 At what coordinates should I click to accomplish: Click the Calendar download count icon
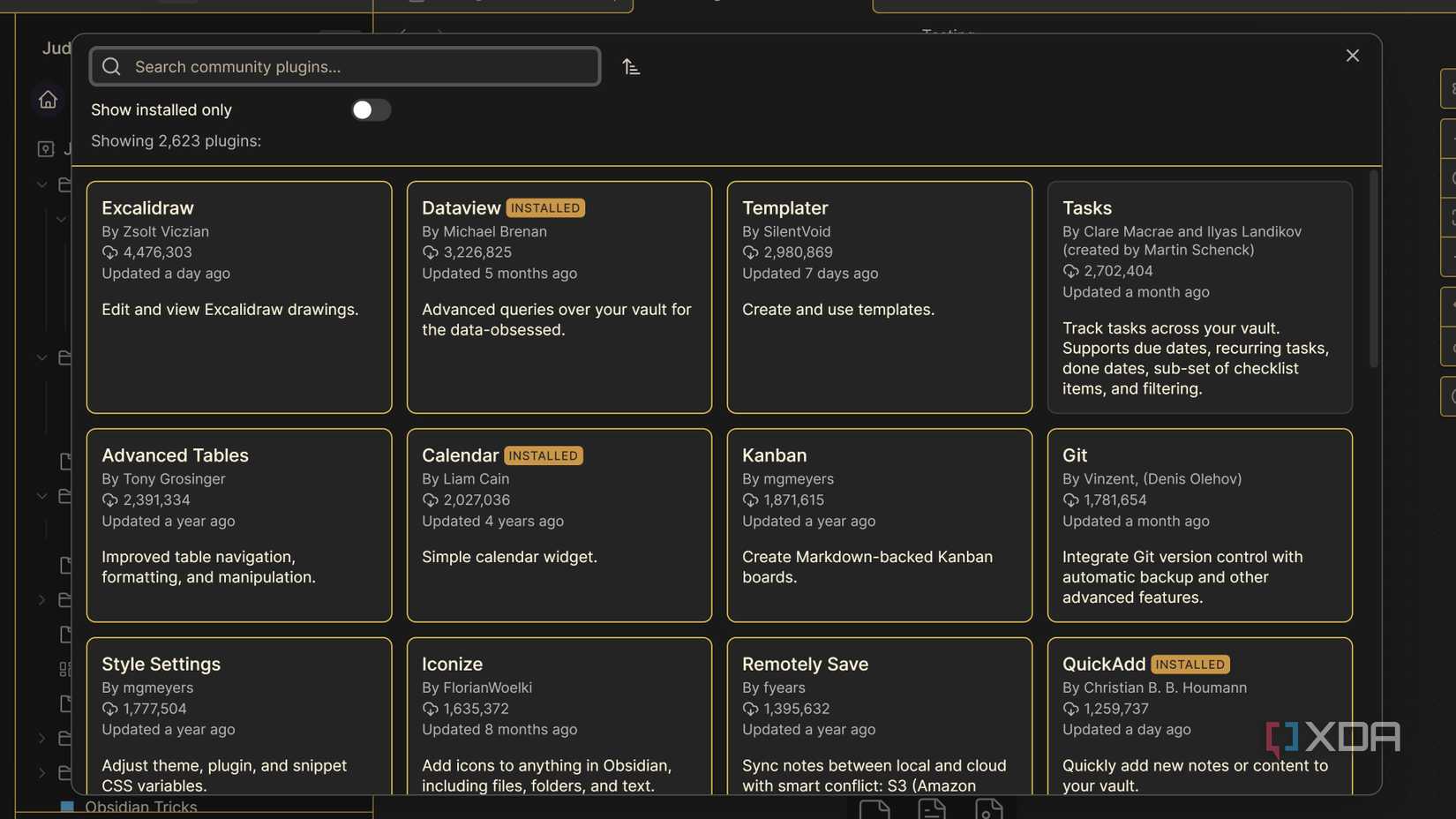point(430,500)
